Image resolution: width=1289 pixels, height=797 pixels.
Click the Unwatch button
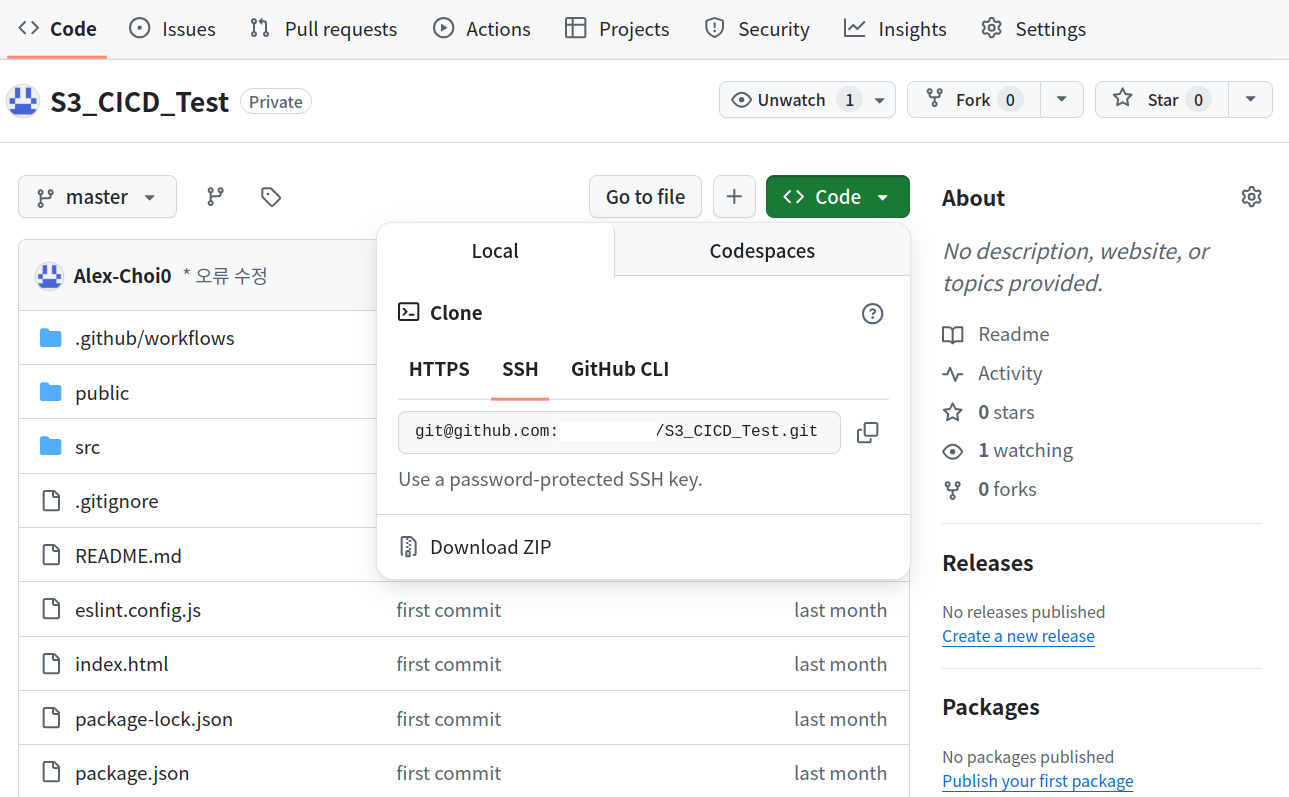[807, 100]
